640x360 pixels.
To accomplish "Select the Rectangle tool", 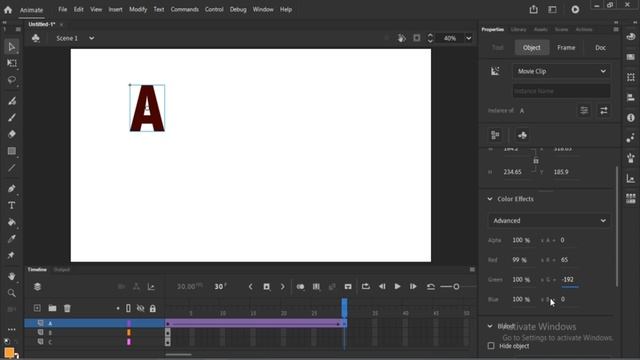I will coord(11,151).
